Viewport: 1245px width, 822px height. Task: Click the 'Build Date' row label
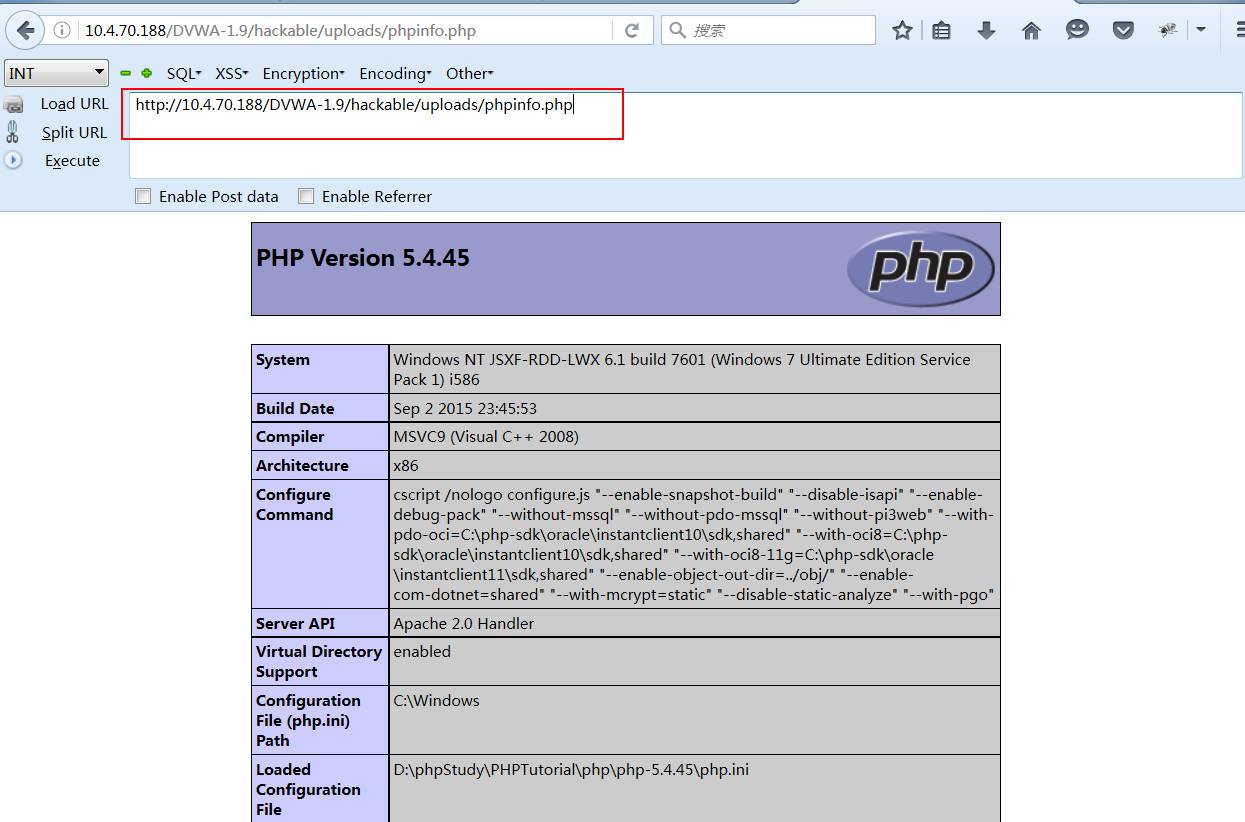pos(295,408)
